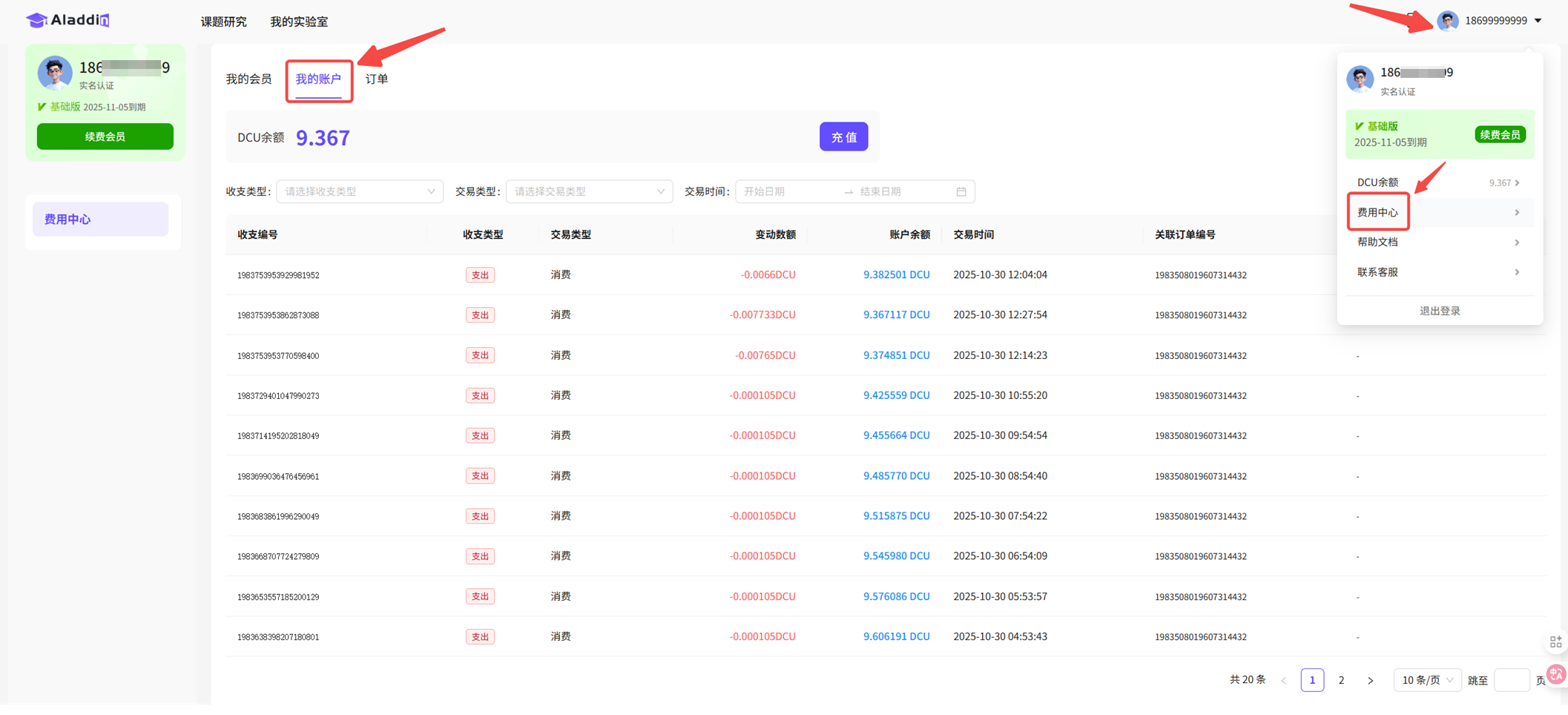Click the calendar icon in the date range field
The image size is (1568, 715).
(x=961, y=191)
